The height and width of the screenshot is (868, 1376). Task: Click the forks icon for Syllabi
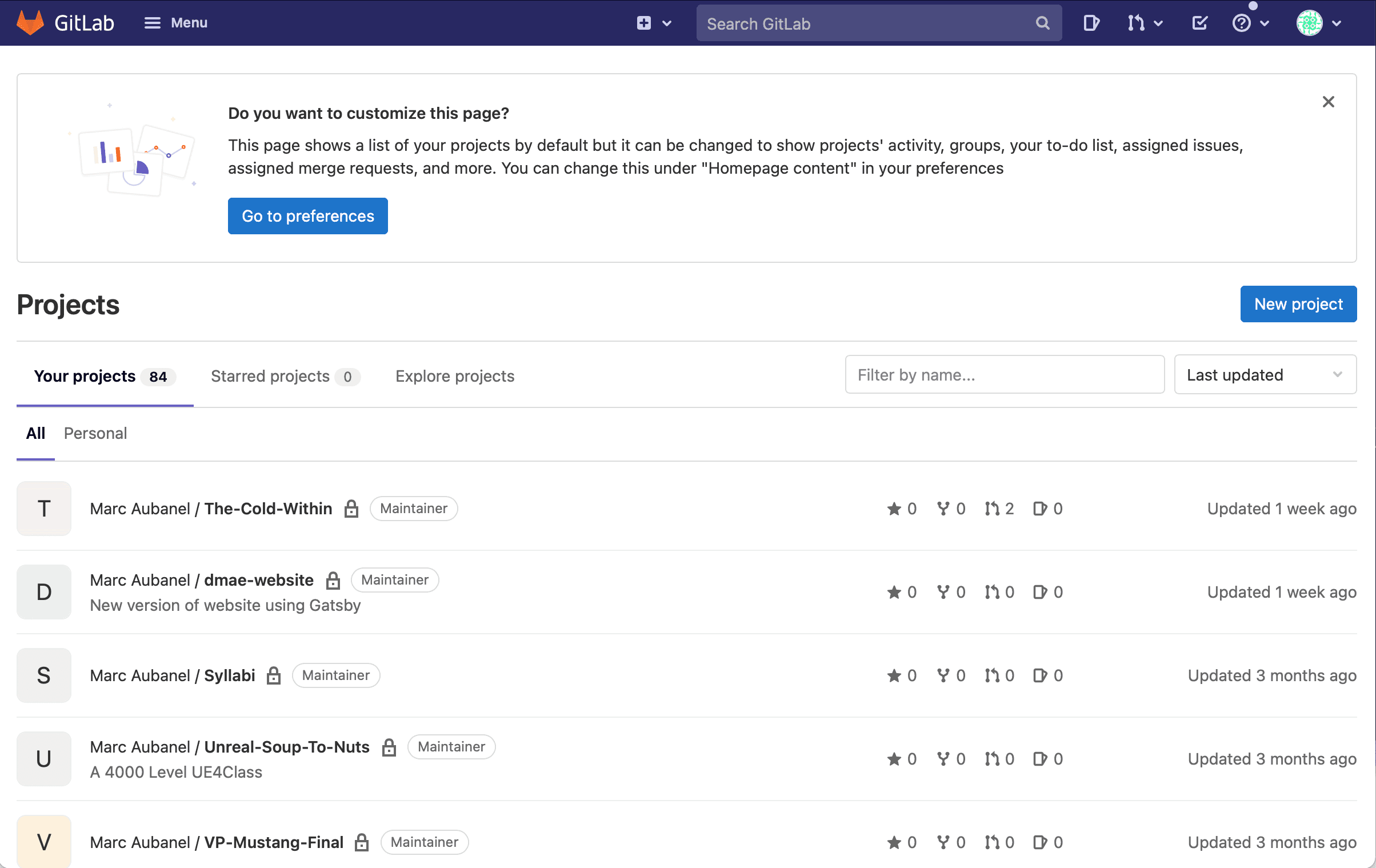(x=943, y=675)
